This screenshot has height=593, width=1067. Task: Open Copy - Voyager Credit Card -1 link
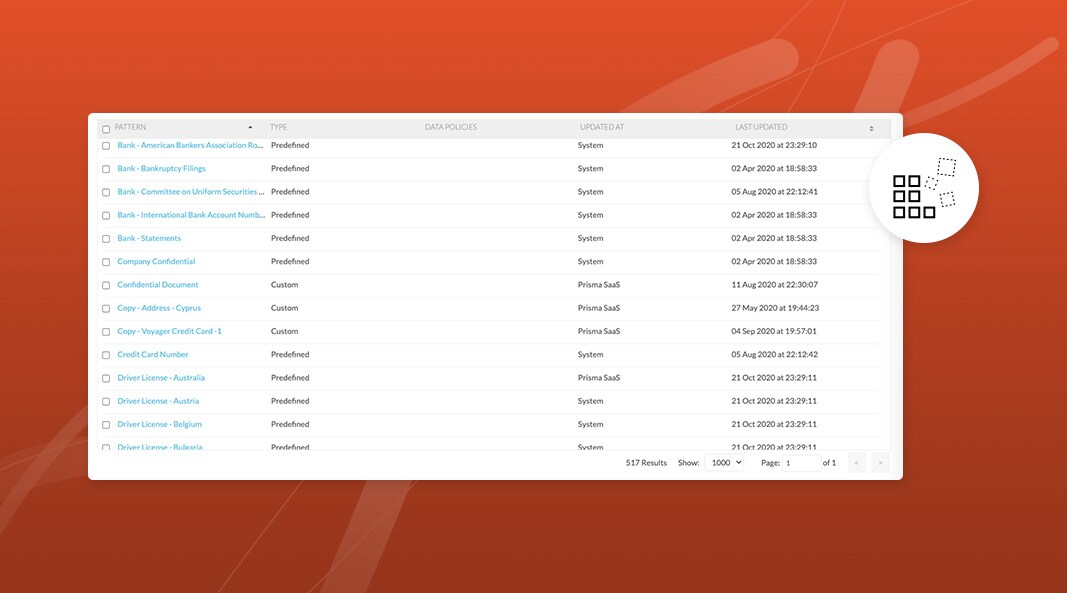(169, 331)
